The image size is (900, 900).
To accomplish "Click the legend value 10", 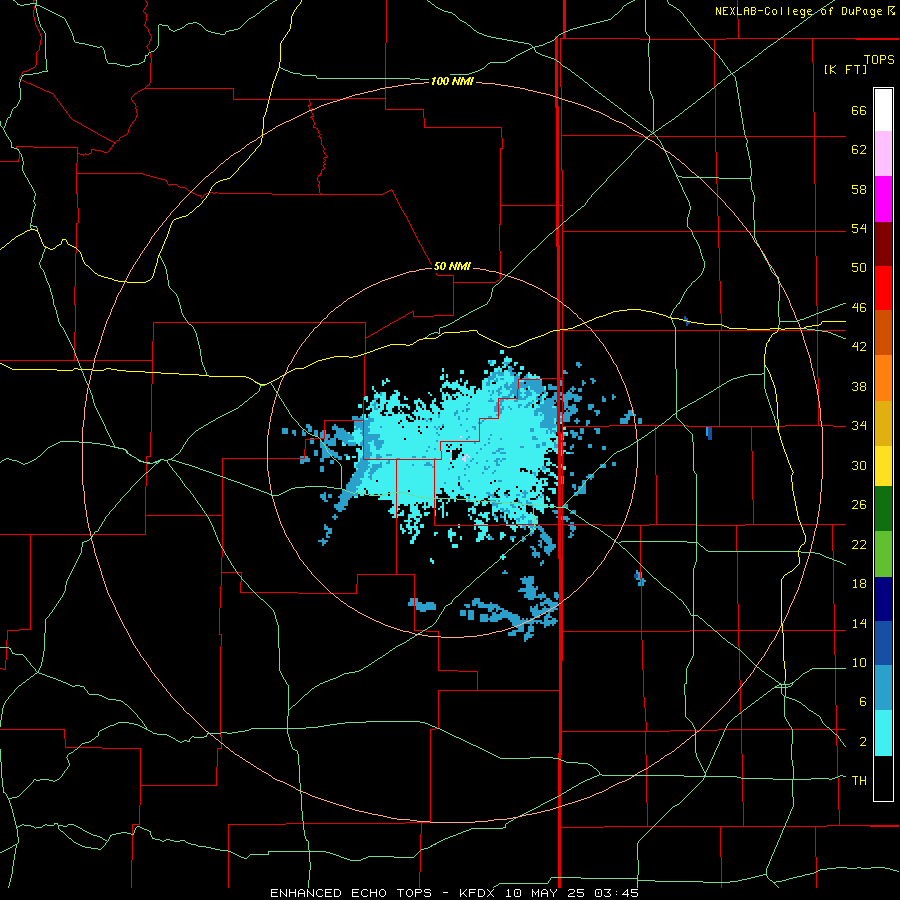I will [x=859, y=662].
